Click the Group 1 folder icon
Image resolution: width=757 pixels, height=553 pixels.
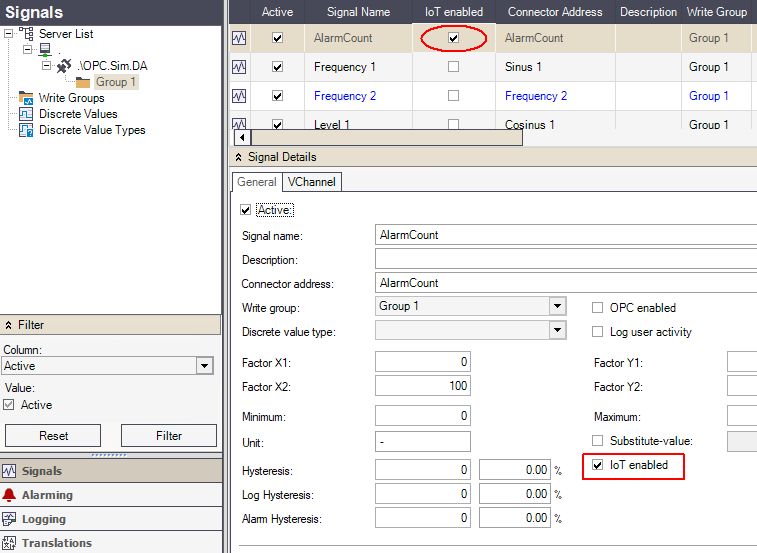[x=83, y=82]
